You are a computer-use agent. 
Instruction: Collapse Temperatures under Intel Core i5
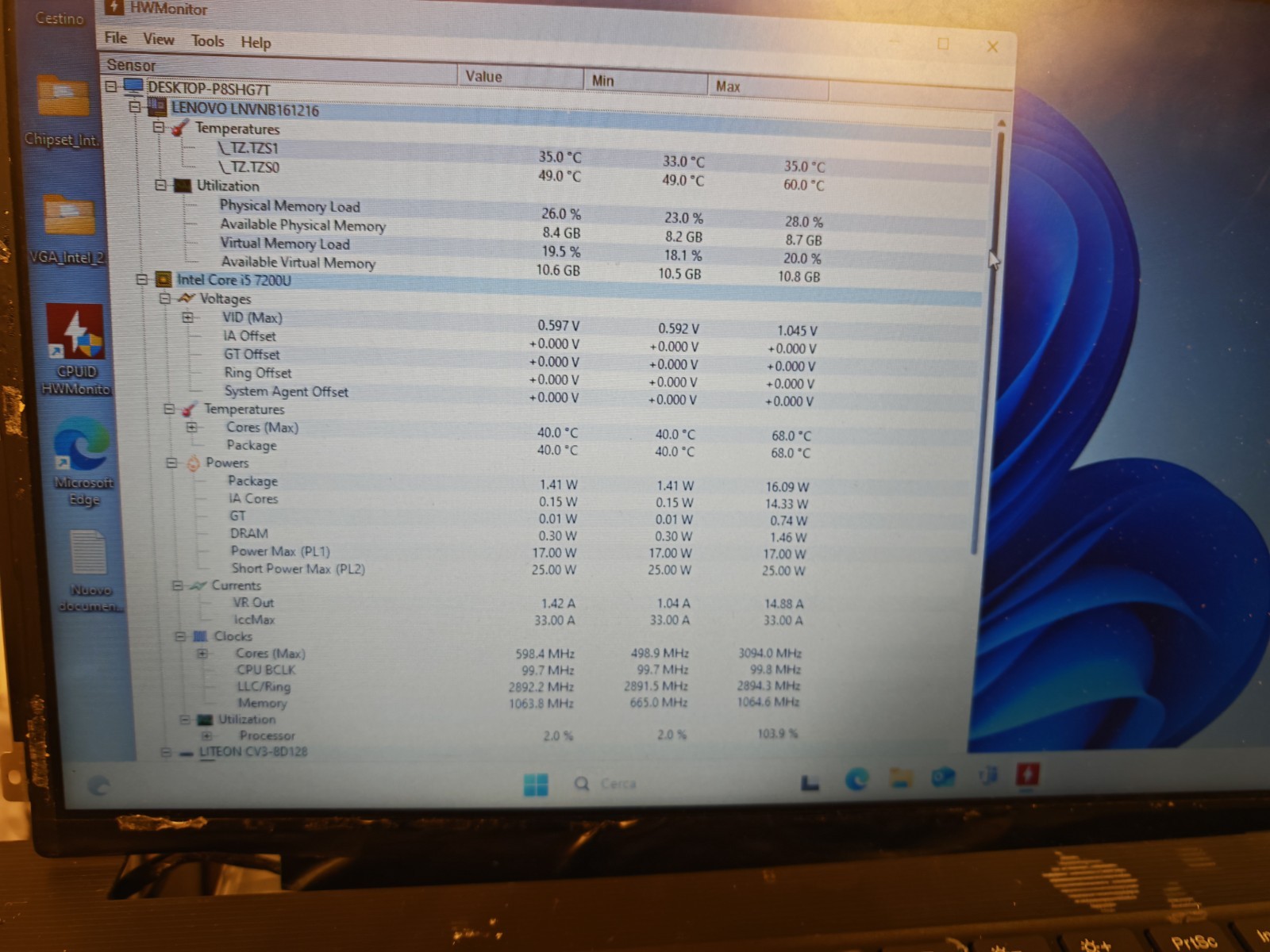169,409
